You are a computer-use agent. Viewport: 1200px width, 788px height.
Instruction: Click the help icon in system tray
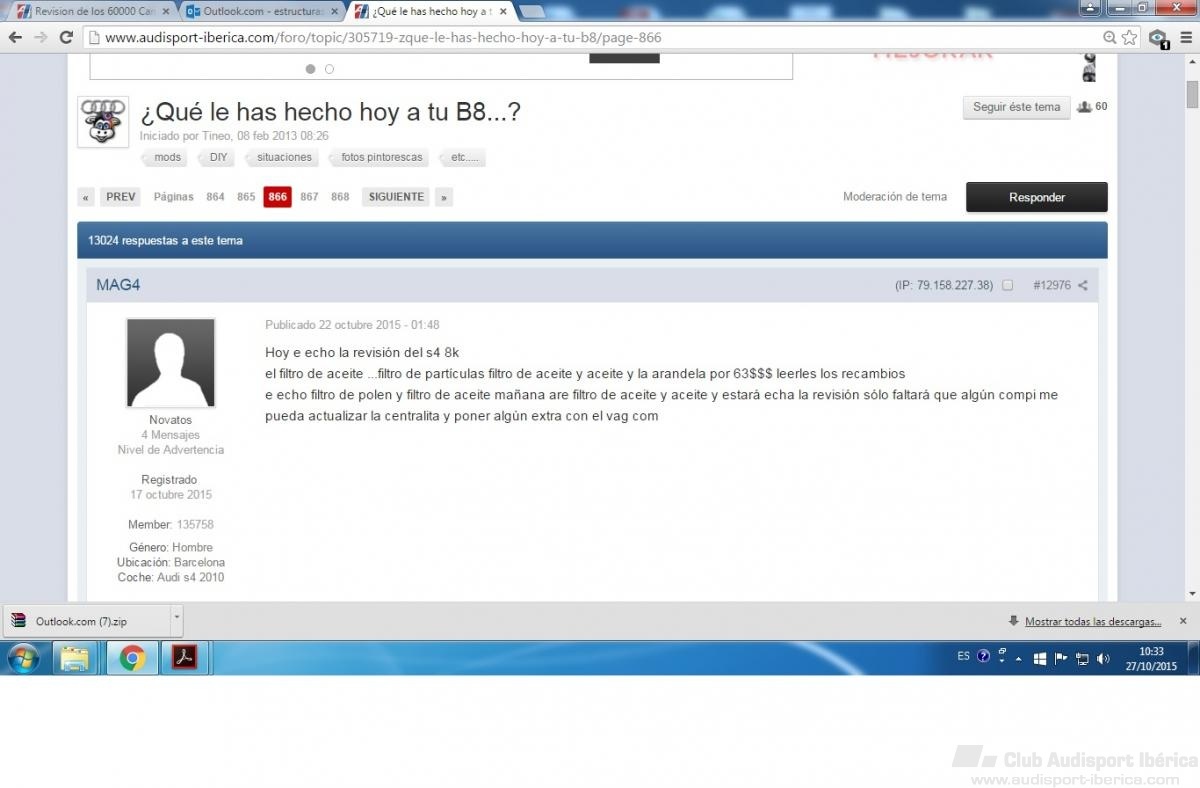point(983,657)
